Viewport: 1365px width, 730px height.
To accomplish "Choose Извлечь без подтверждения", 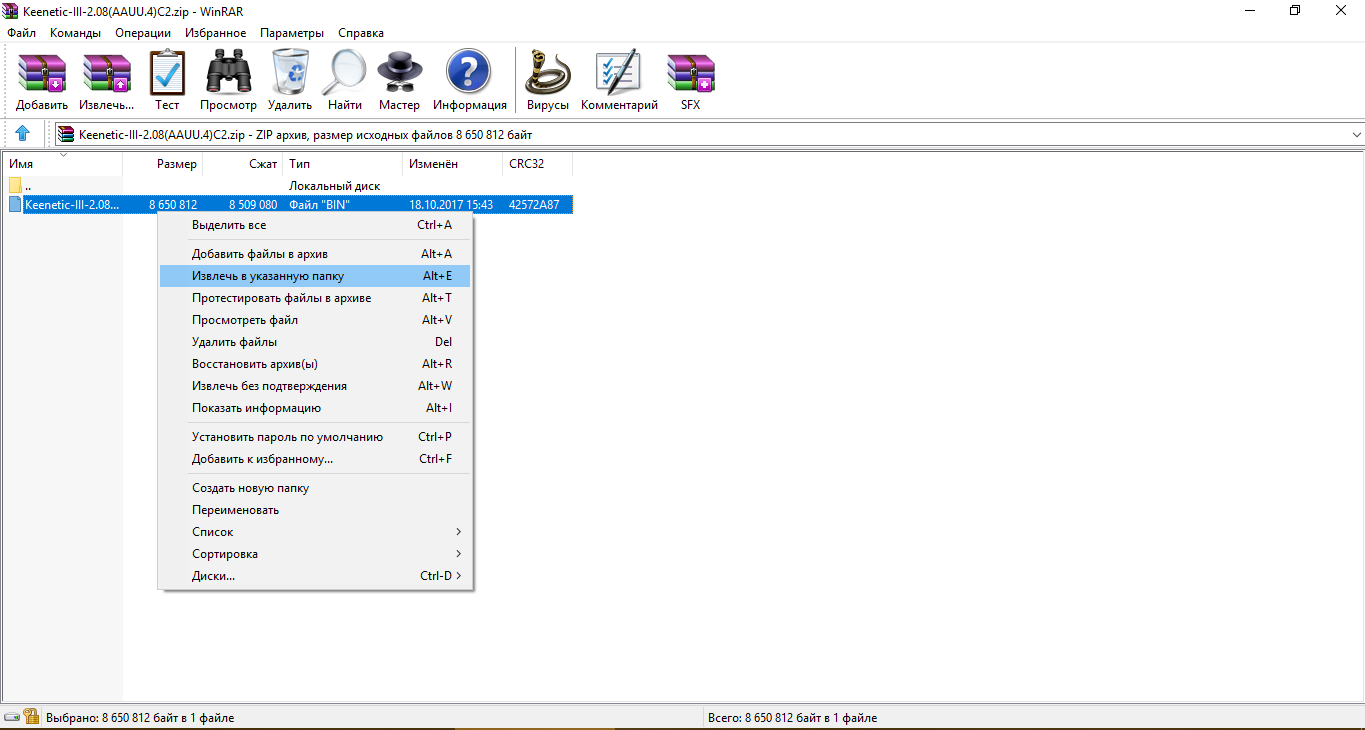I will coord(315,386).
